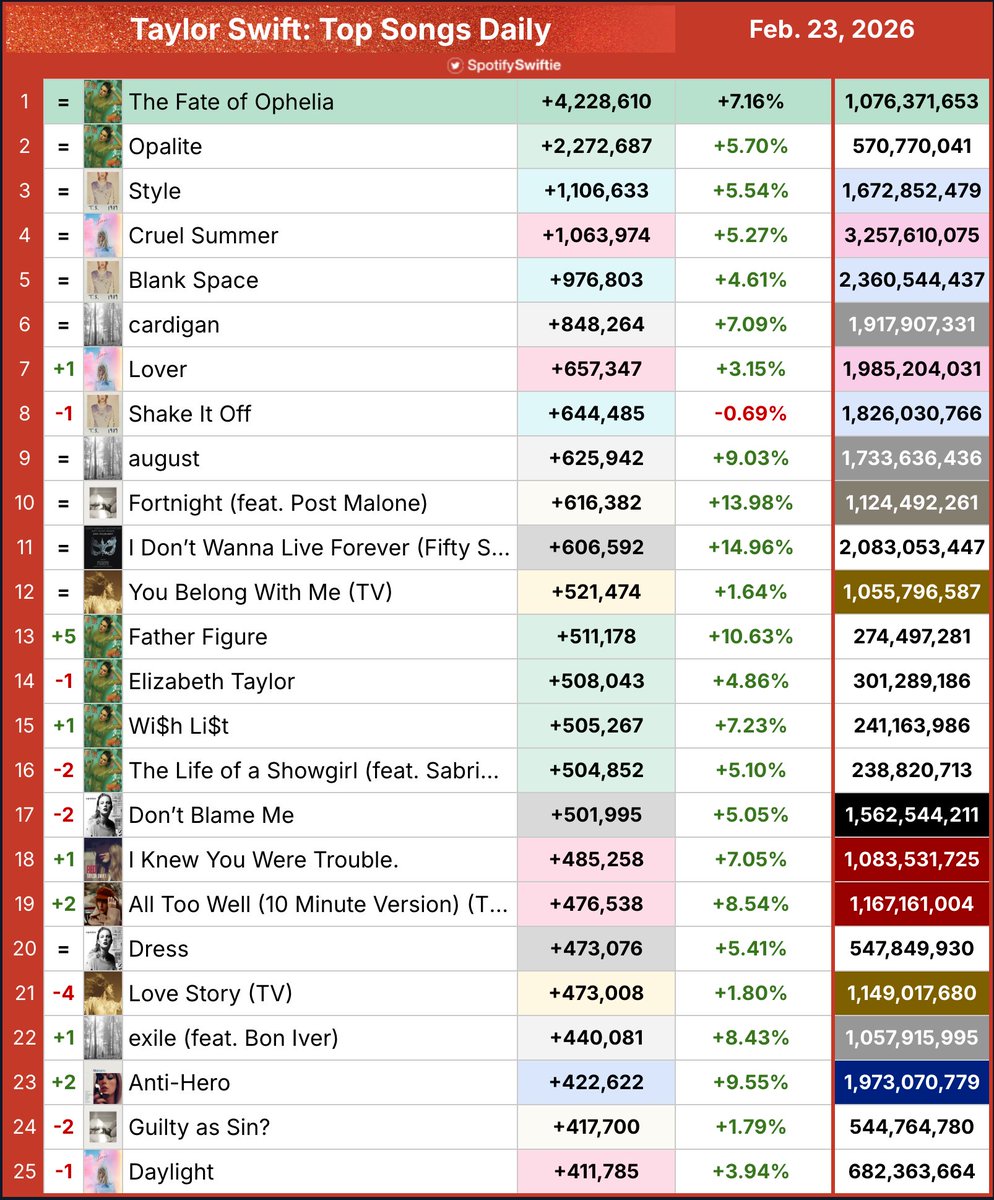994x1200 pixels.
Task: Click the SpotifySwiftie Twitter bird icon
Action: (x=455, y=65)
